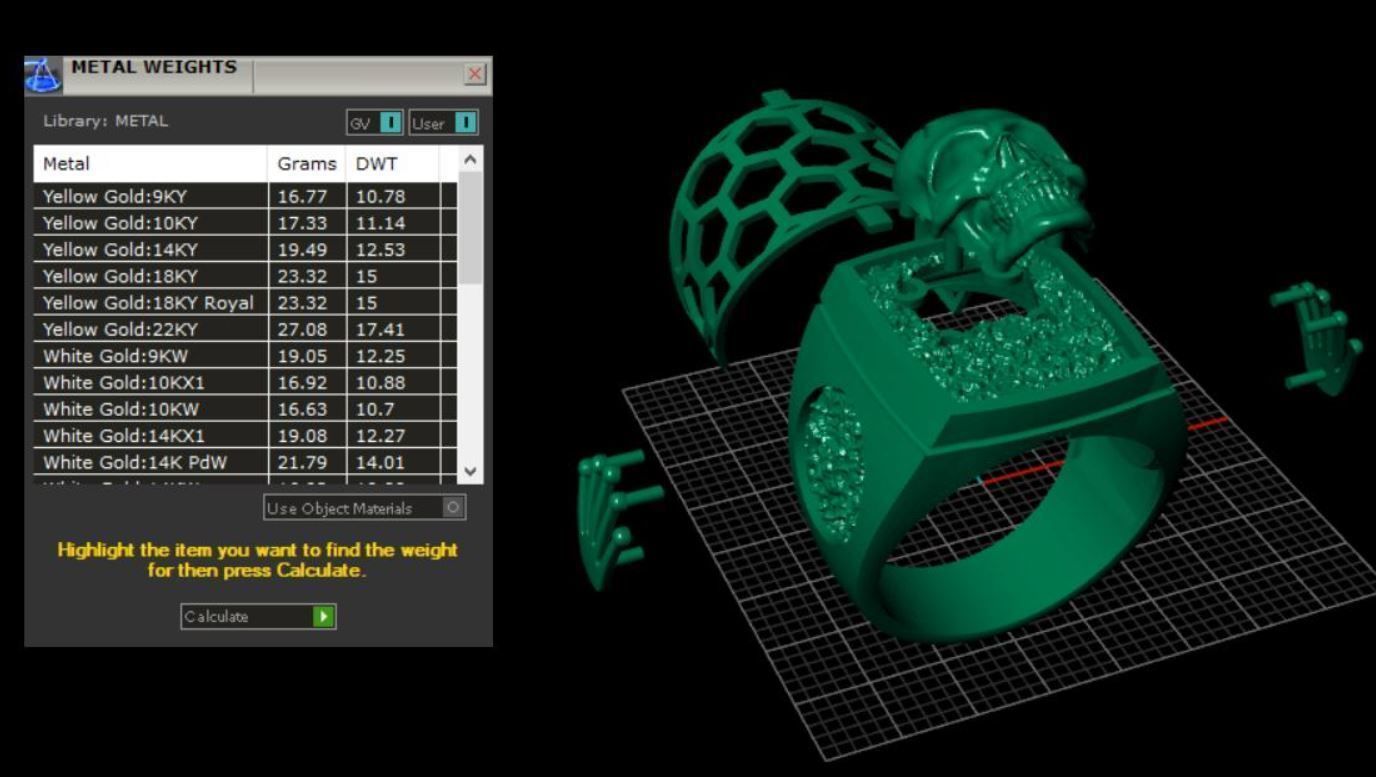Enable Use Object Materials option
Viewport: 1376px width, 777px height.
365,508
